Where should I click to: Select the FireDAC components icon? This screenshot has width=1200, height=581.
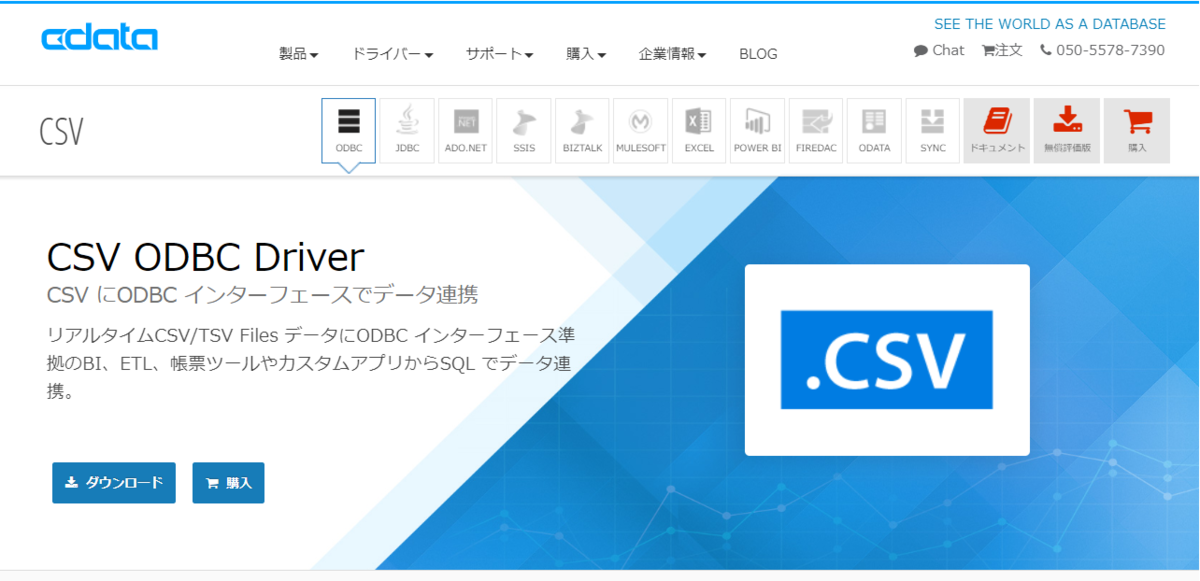coord(816,130)
